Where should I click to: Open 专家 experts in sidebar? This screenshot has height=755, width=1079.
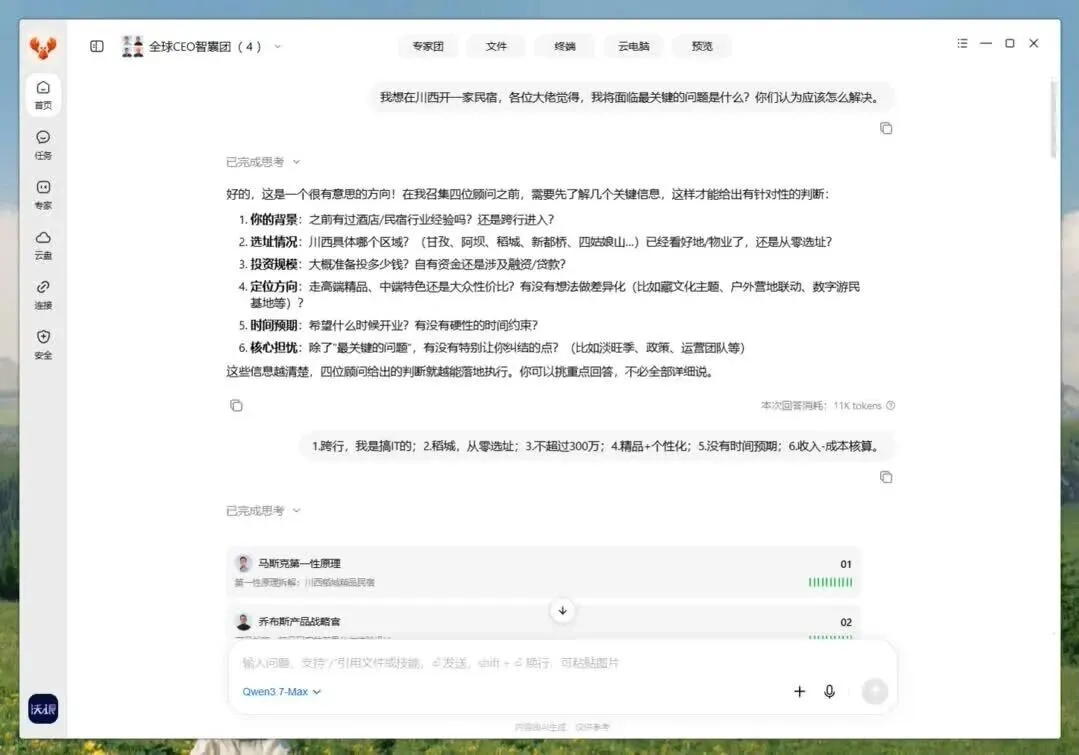click(x=43, y=195)
